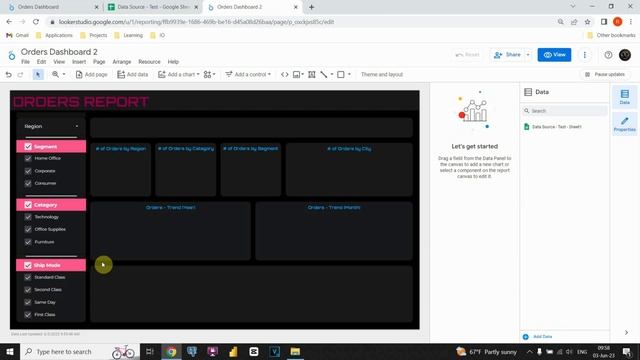Toggle the Furniture checkbox
640x360 pixels.
(x=28, y=242)
